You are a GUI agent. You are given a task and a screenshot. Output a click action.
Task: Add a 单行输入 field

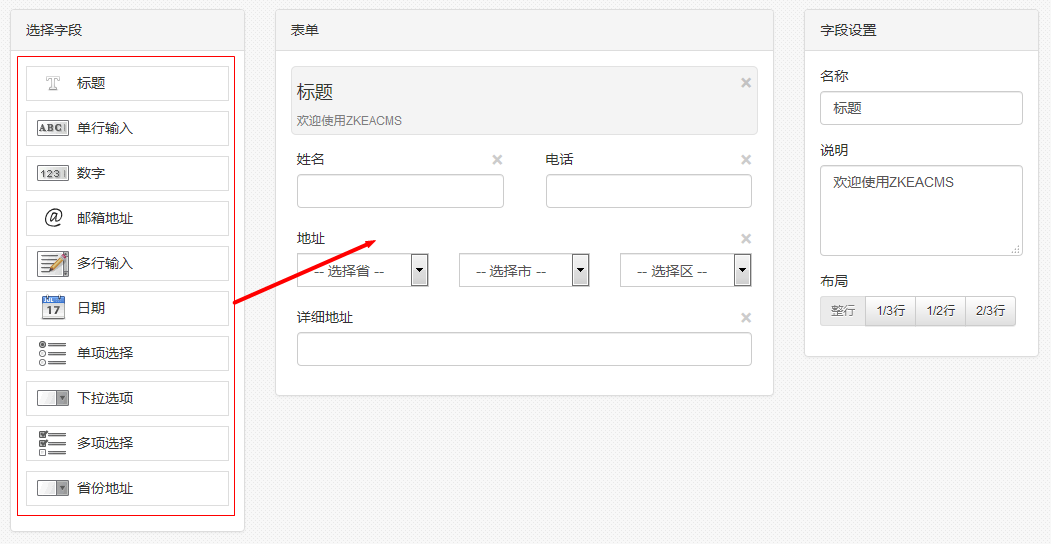pyautogui.click(x=127, y=128)
